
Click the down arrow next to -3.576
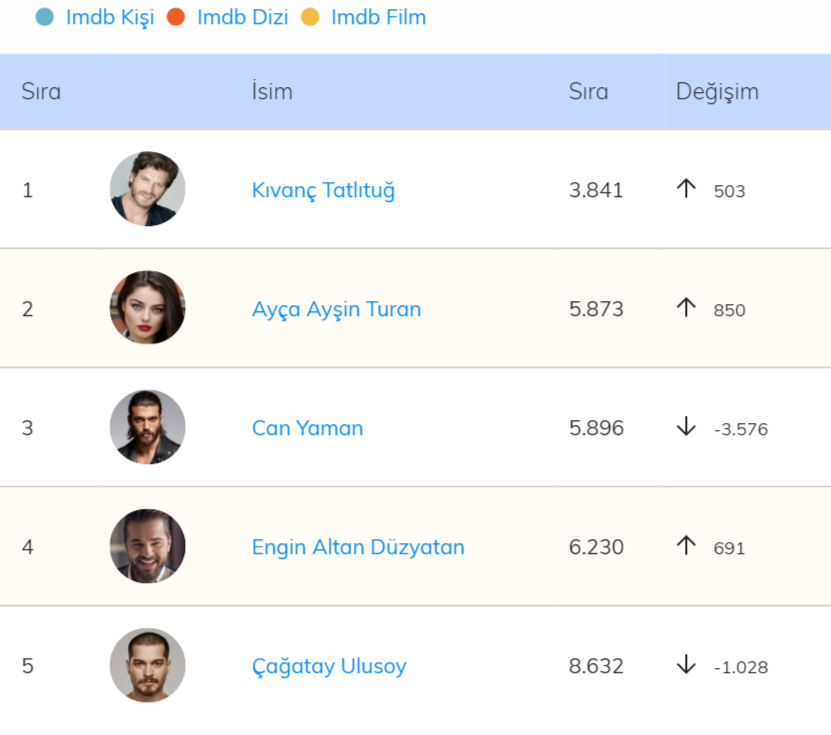pyautogui.click(x=686, y=427)
